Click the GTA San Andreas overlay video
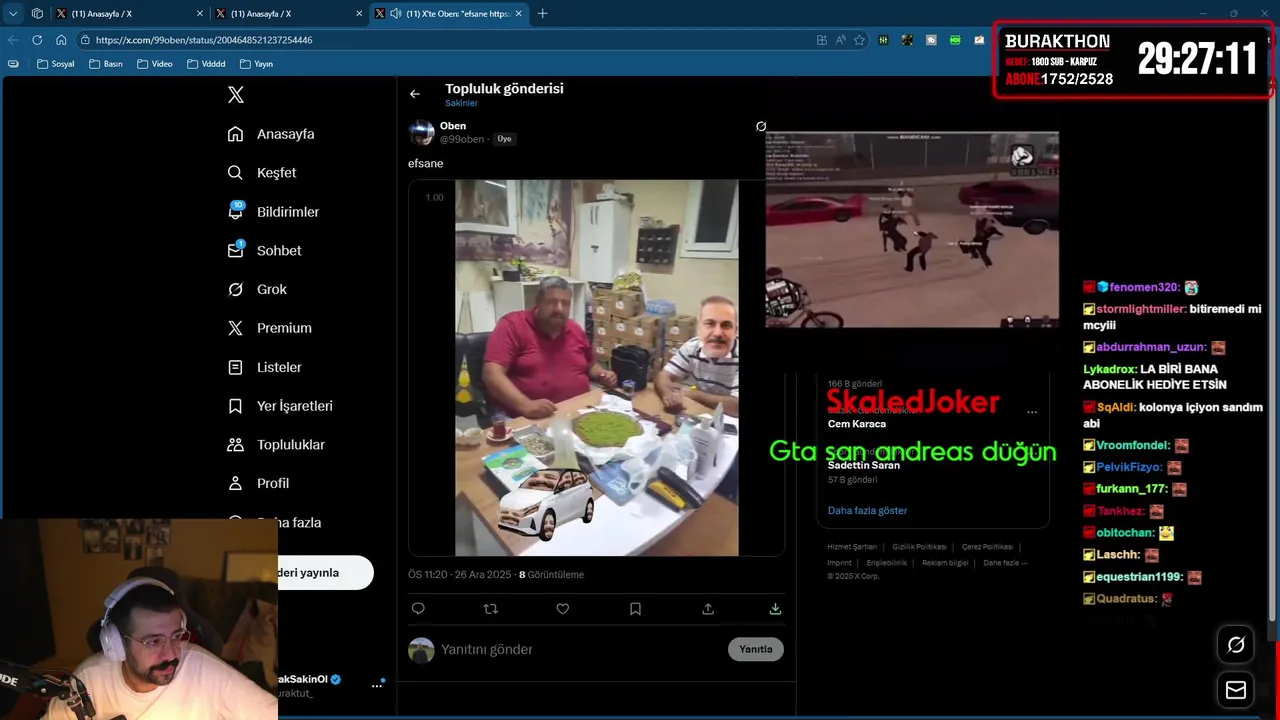This screenshot has width=1280, height=720. pyautogui.click(x=912, y=229)
